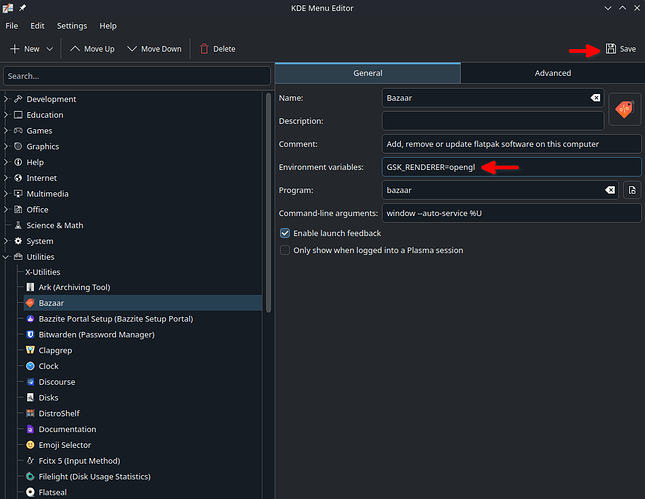Open the Help menu
The width and height of the screenshot is (645, 499).
click(108, 26)
